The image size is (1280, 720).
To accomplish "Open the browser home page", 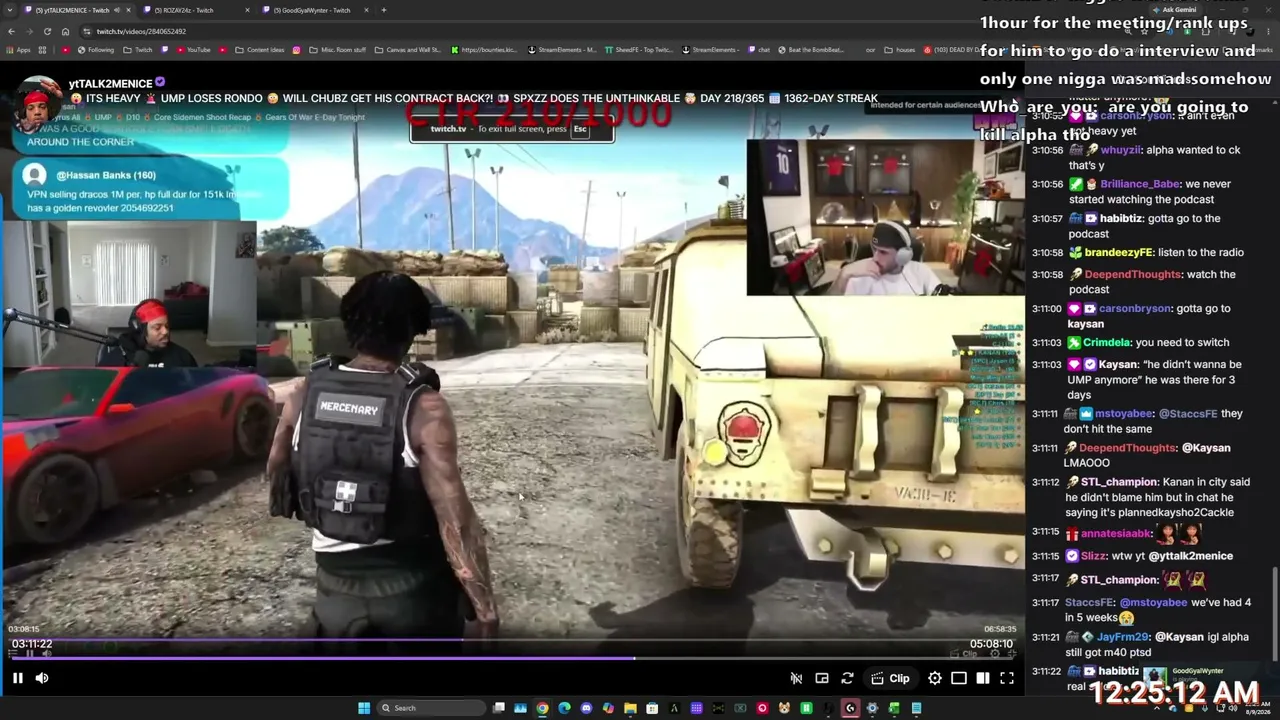I will [x=67, y=31].
